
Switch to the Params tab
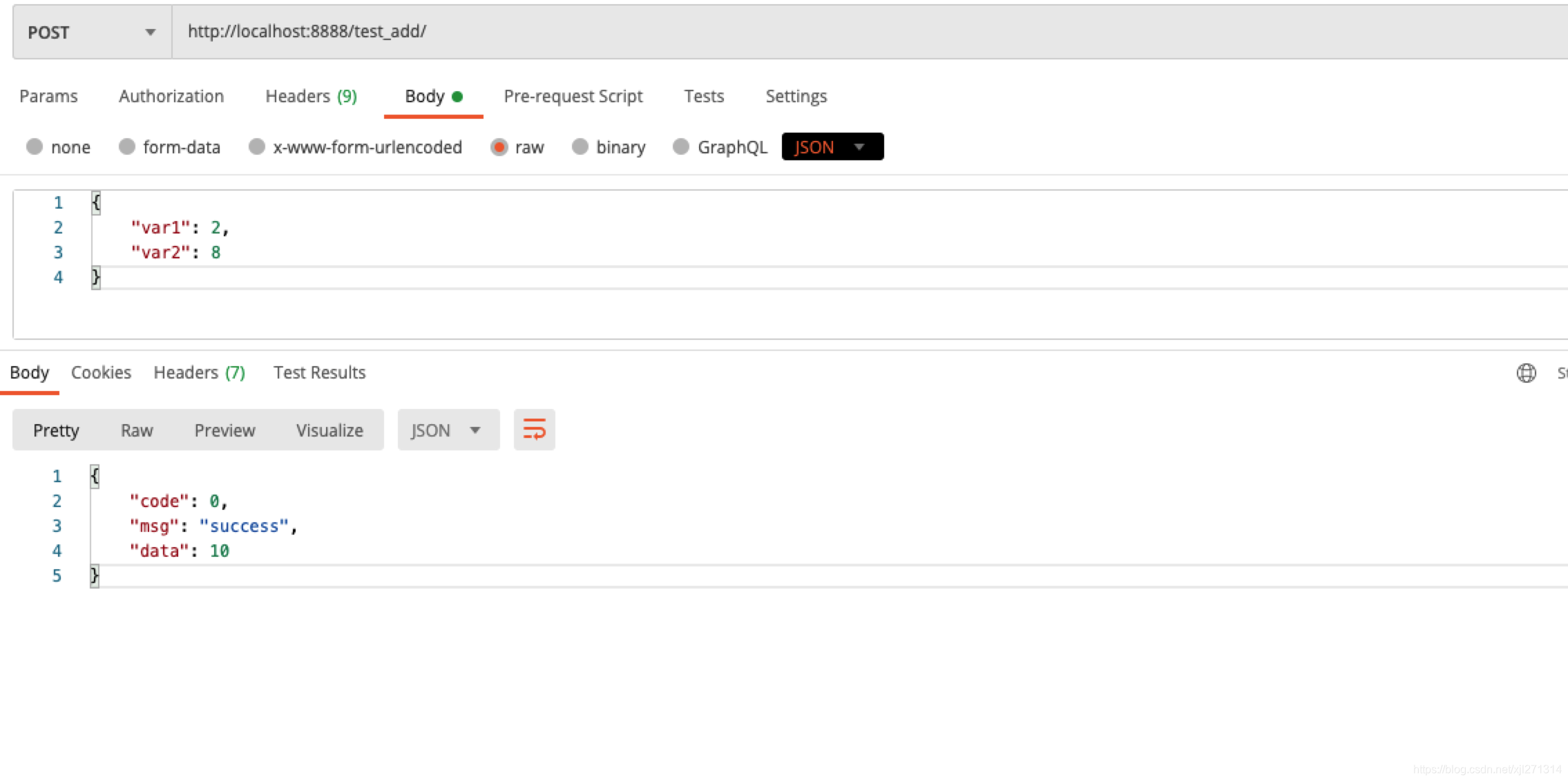click(x=48, y=96)
